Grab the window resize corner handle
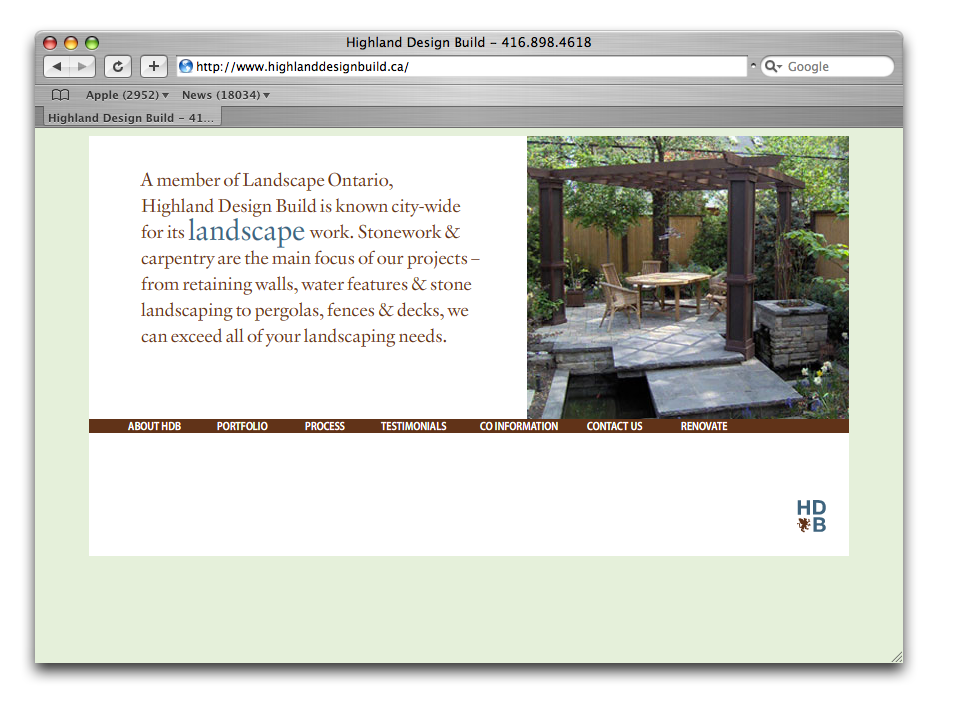The height and width of the screenshot is (718, 963). pyautogui.click(x=897, y=657)
